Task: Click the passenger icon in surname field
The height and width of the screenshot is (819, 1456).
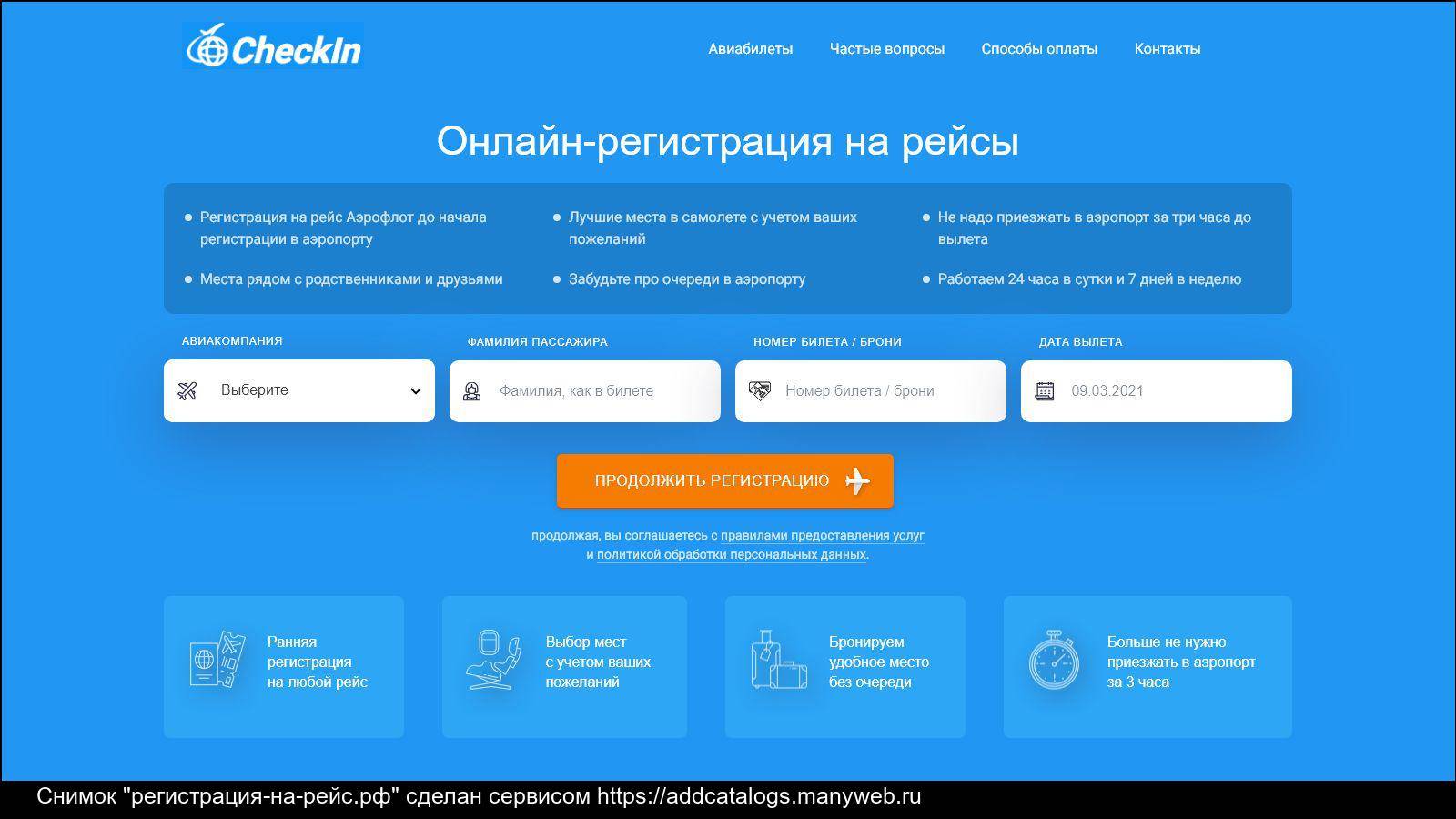Action: coord(471,391)
